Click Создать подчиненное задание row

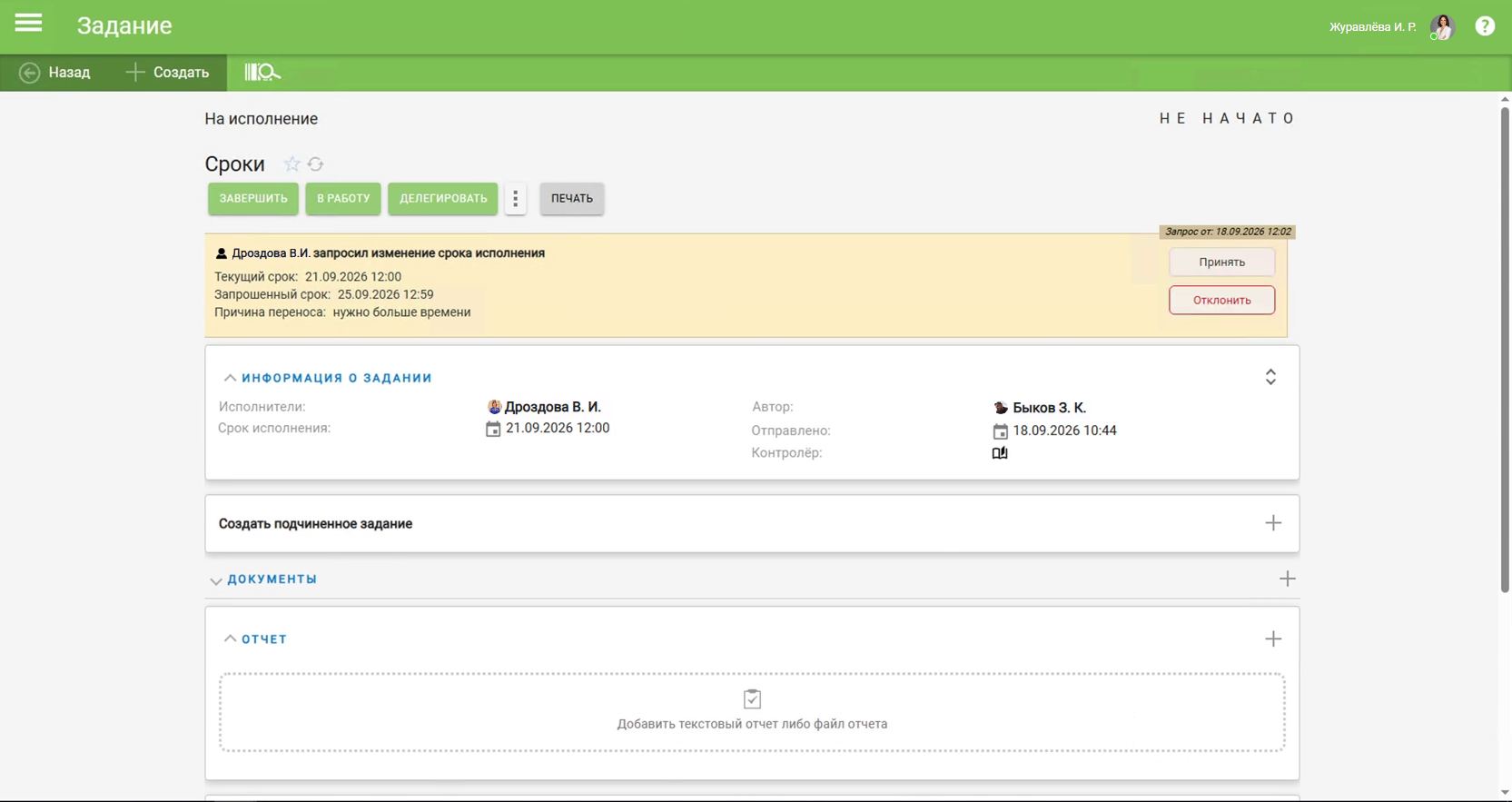(x=752, y=523)
